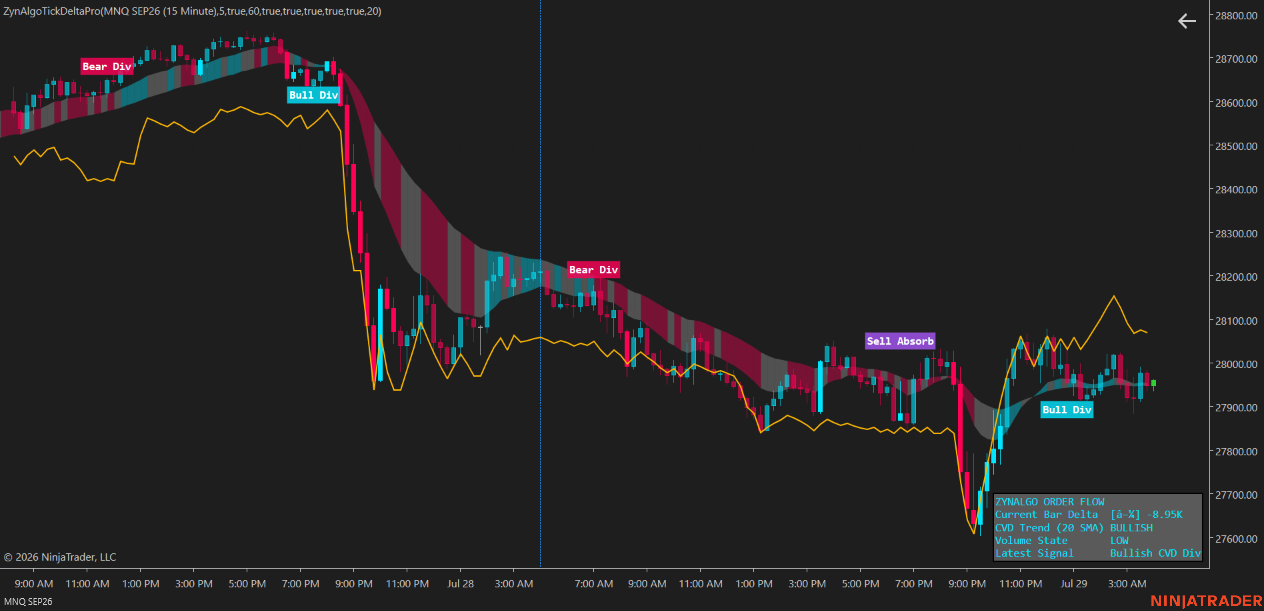
Task: Click the 28000.00 price axis label
Action: [x=1234, y=364]
